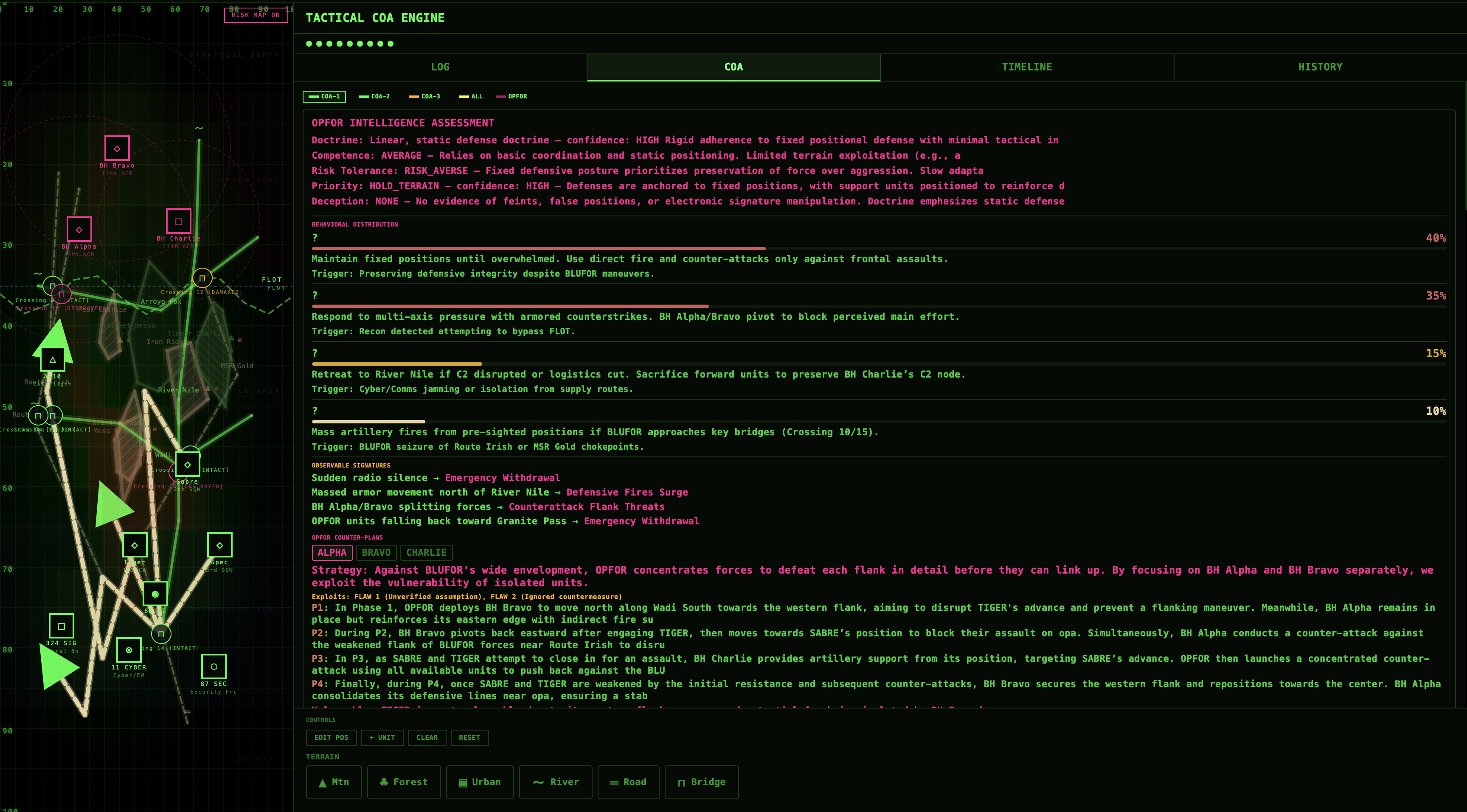Click the + UNIT button
The width and height of the screenshot is (1467, 812).
pyautogui.click(x=382, y=737)
